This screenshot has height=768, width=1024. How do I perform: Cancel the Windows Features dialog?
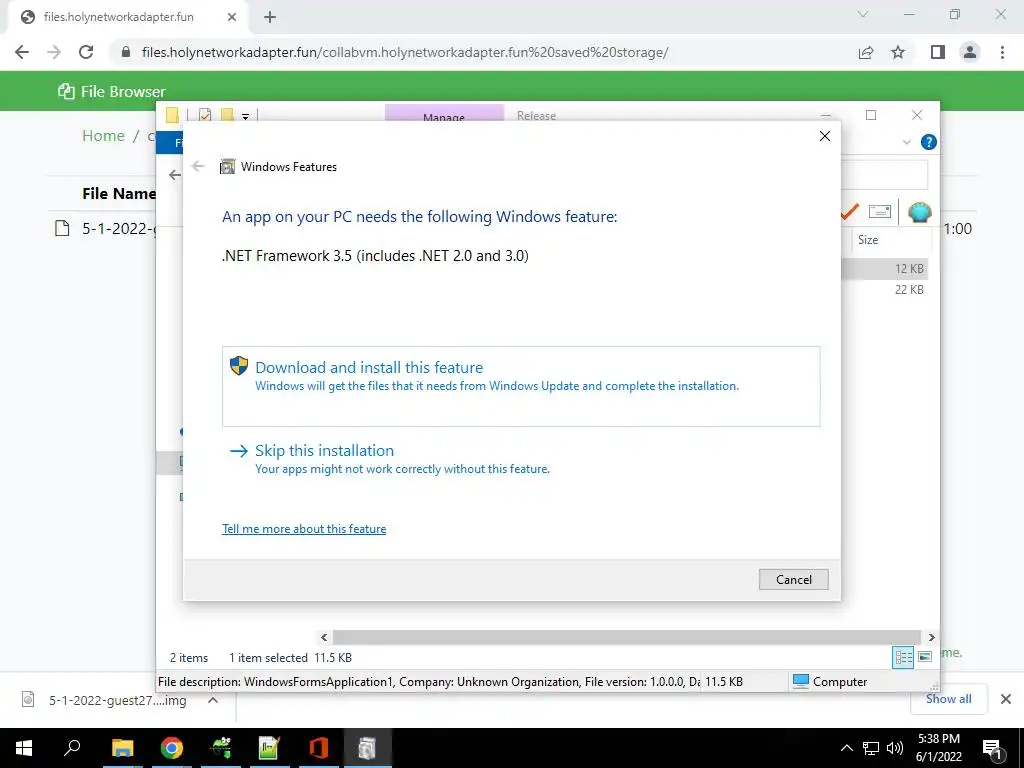(793, 579)
